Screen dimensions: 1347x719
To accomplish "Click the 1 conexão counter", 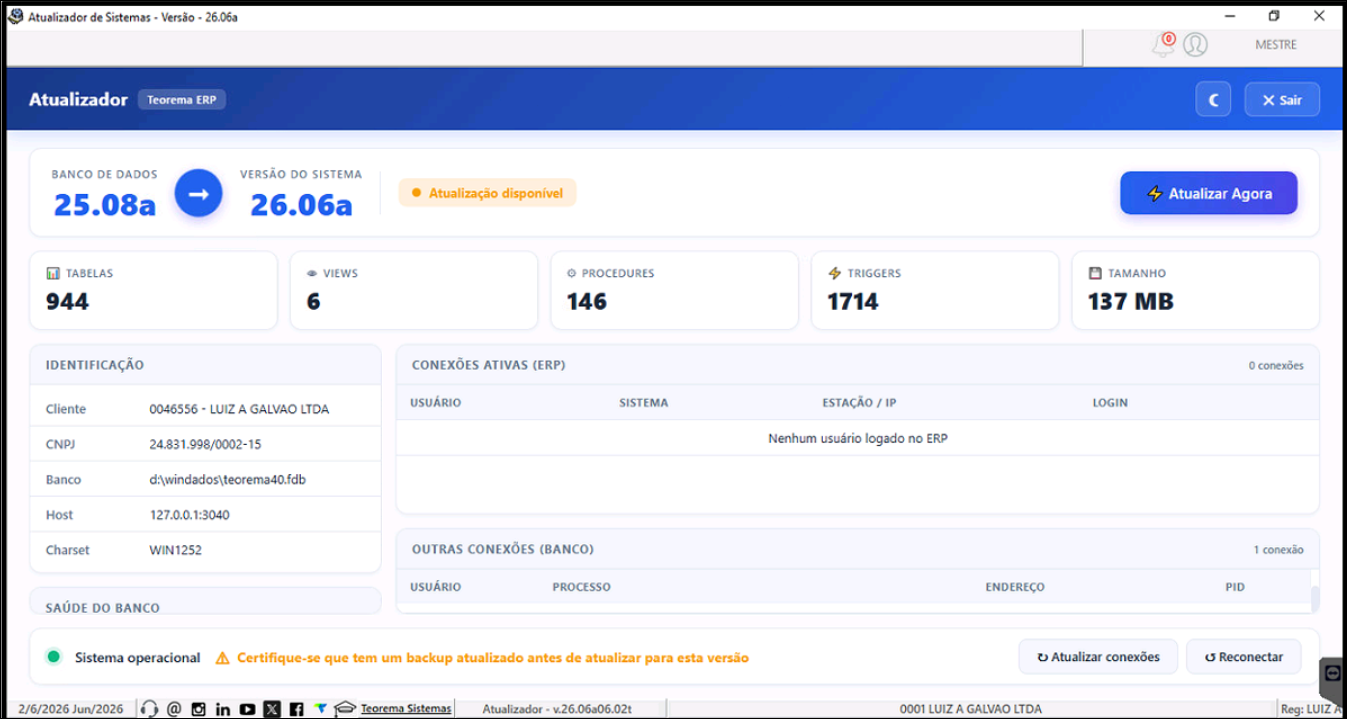I will tap(1279, 550).
